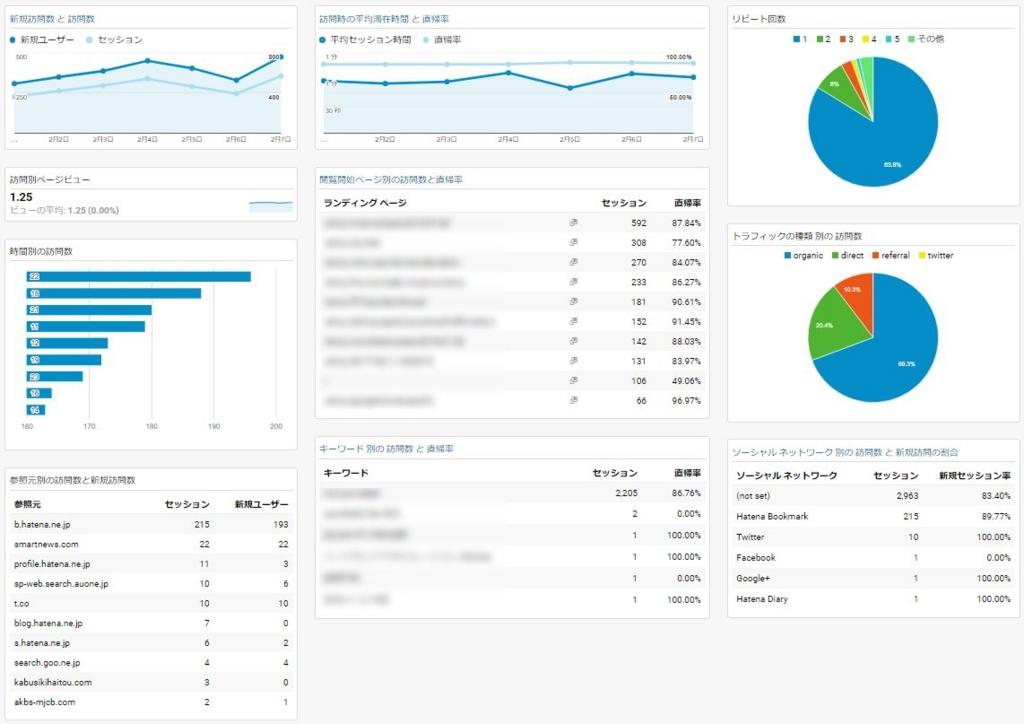
Task: Select the Hatena Diary social network row
Action: 873,599
